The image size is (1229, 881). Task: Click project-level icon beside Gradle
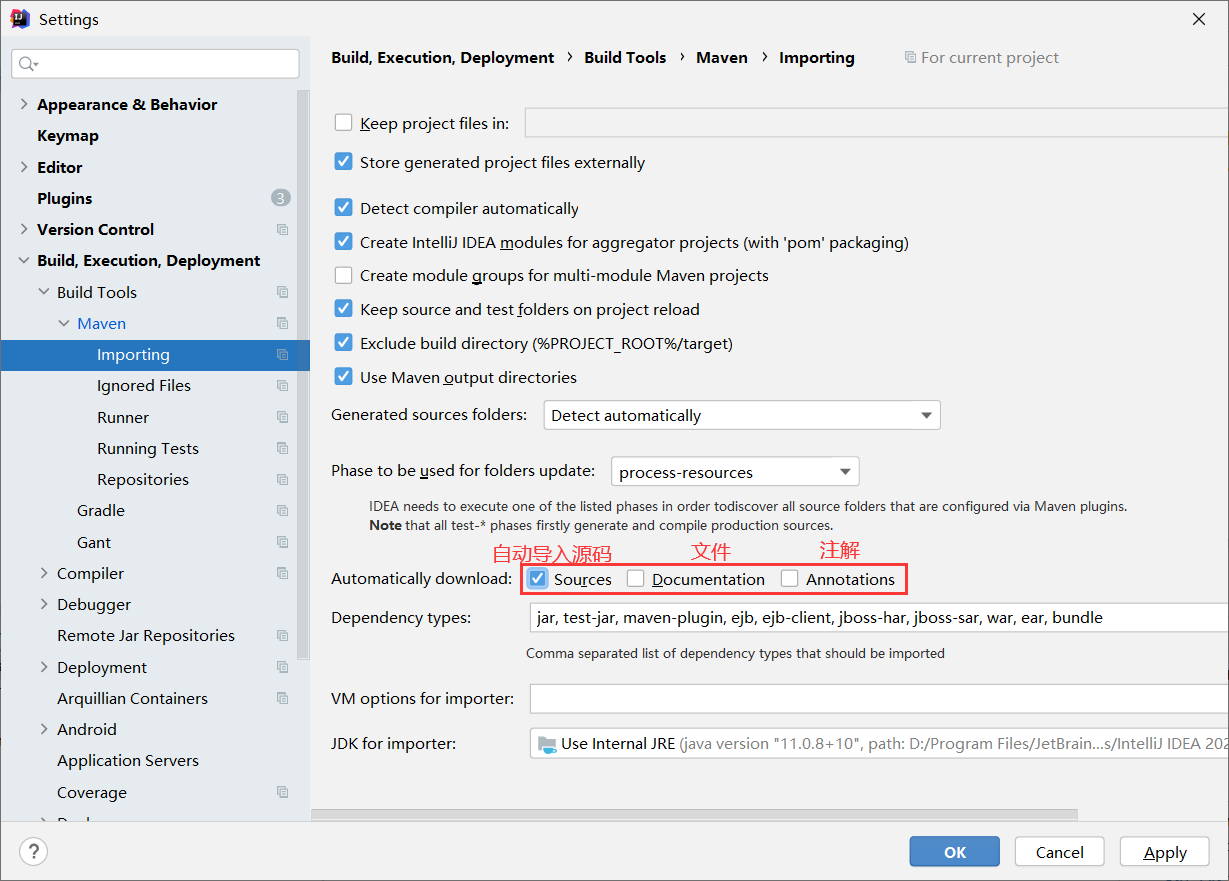(282, 511)
